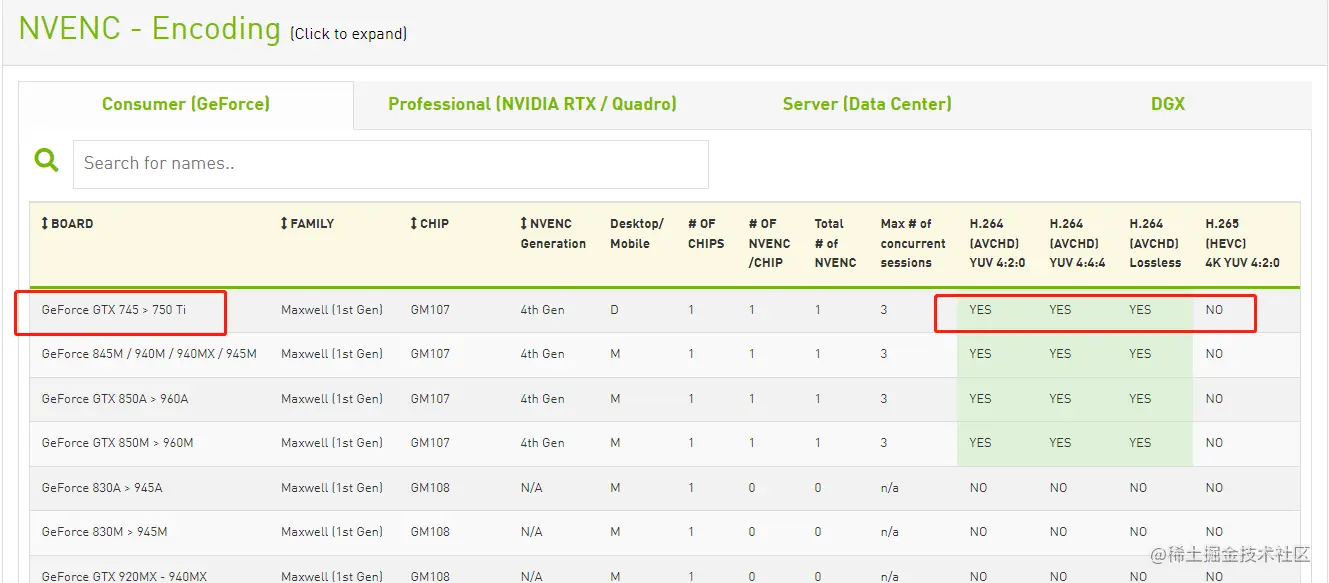Open the Server (Data Center) tab

click(x=867, y=104)
